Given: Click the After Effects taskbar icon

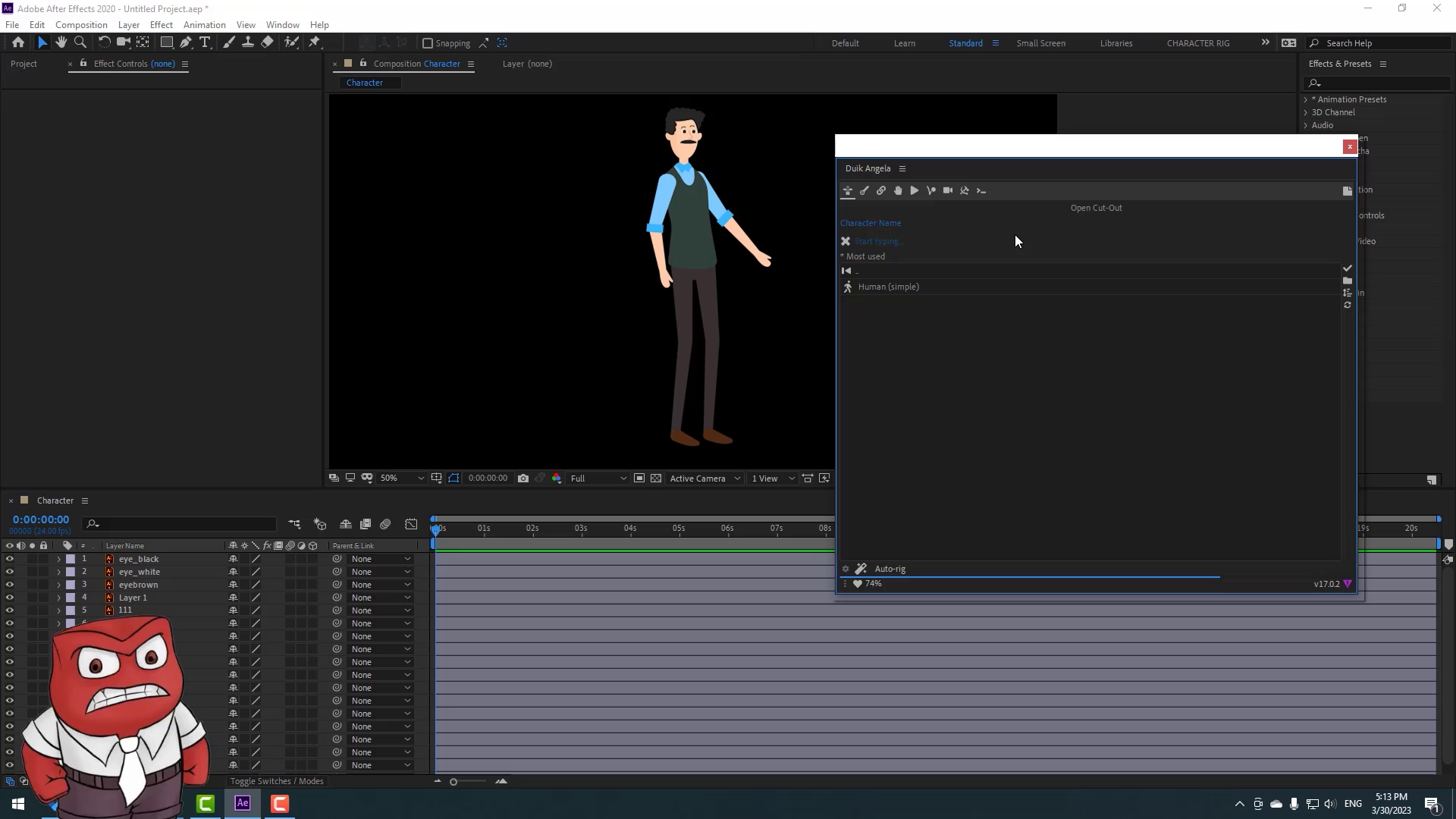Looking at the screenshot, I should click(243, 803).
